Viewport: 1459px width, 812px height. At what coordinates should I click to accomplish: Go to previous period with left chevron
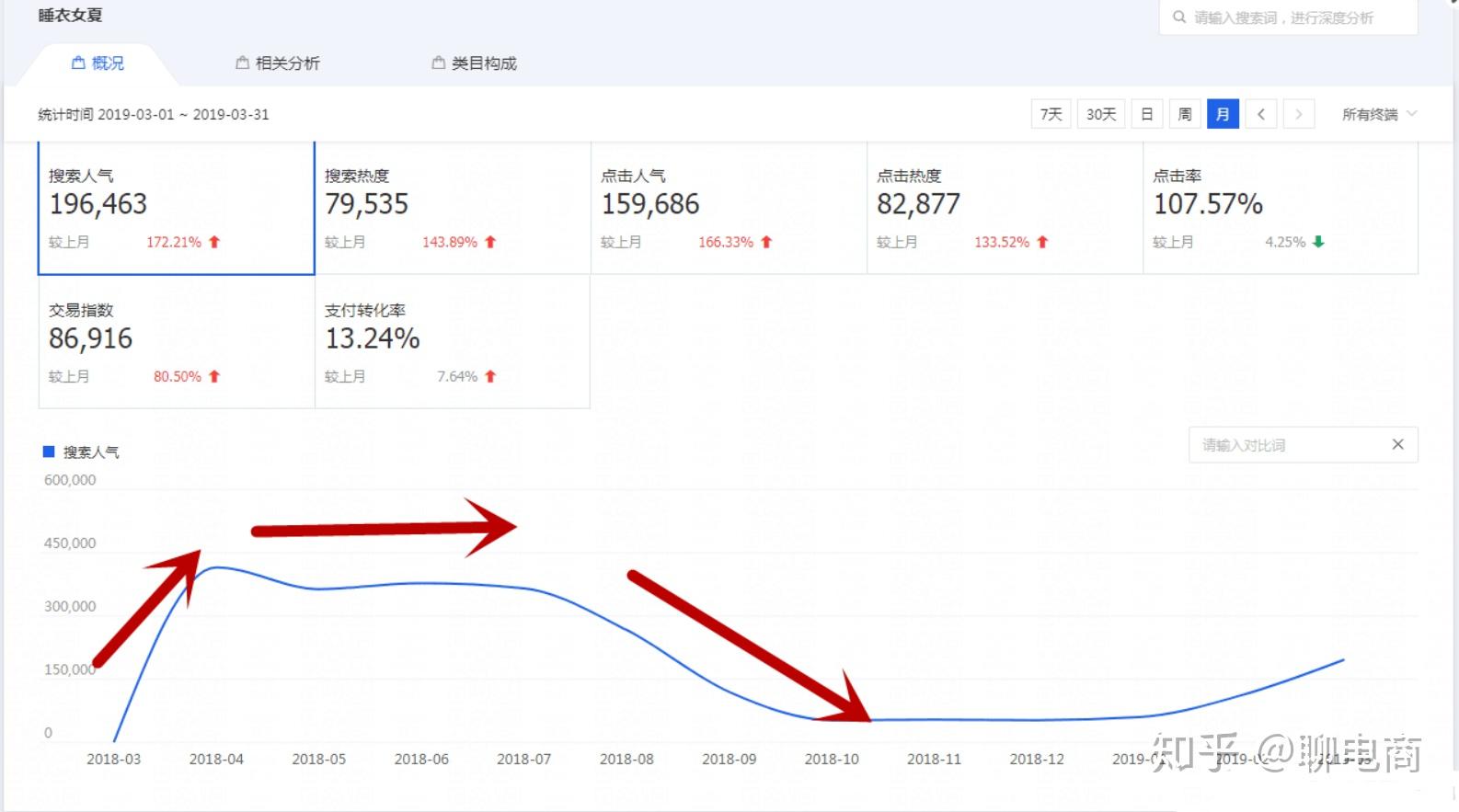tap(1261, 114)
